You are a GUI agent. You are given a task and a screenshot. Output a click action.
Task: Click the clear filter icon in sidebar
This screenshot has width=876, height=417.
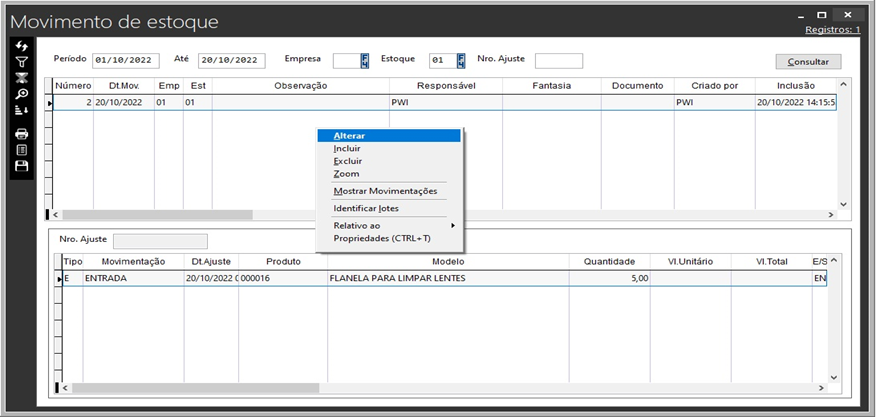click(x=21, y=78)
